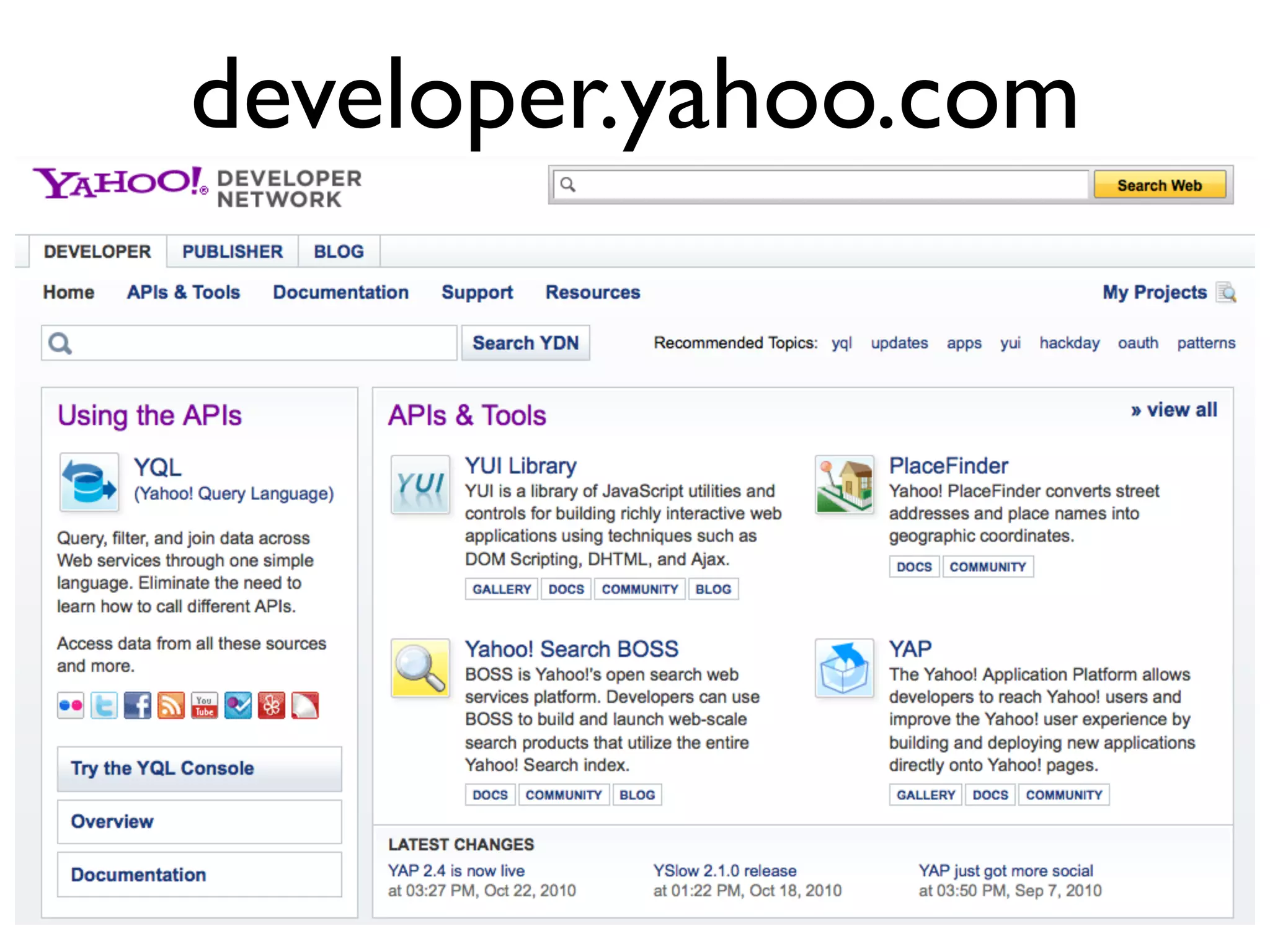Open the PlaceFinder house icon
Screen dimensions: 1270x952
pyautogui.click(x=845, y=484)
